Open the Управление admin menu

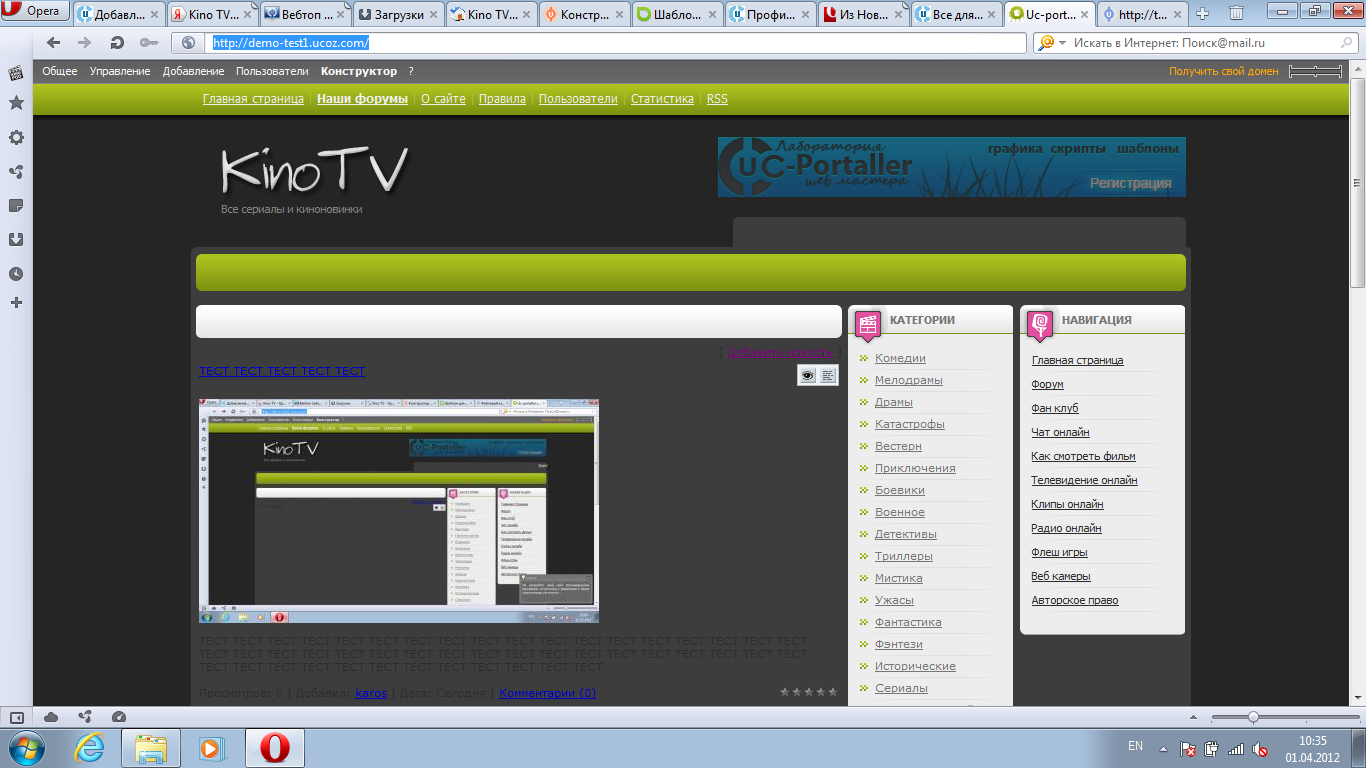pos(120,71)
